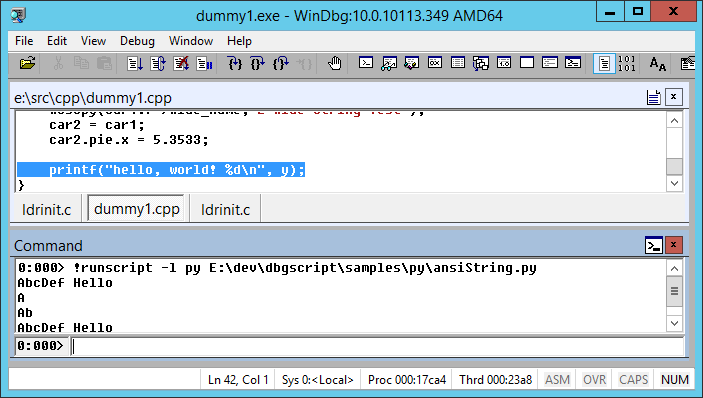Open the Registers window toolbar icon
703x398 pixels.
[435, 63]
